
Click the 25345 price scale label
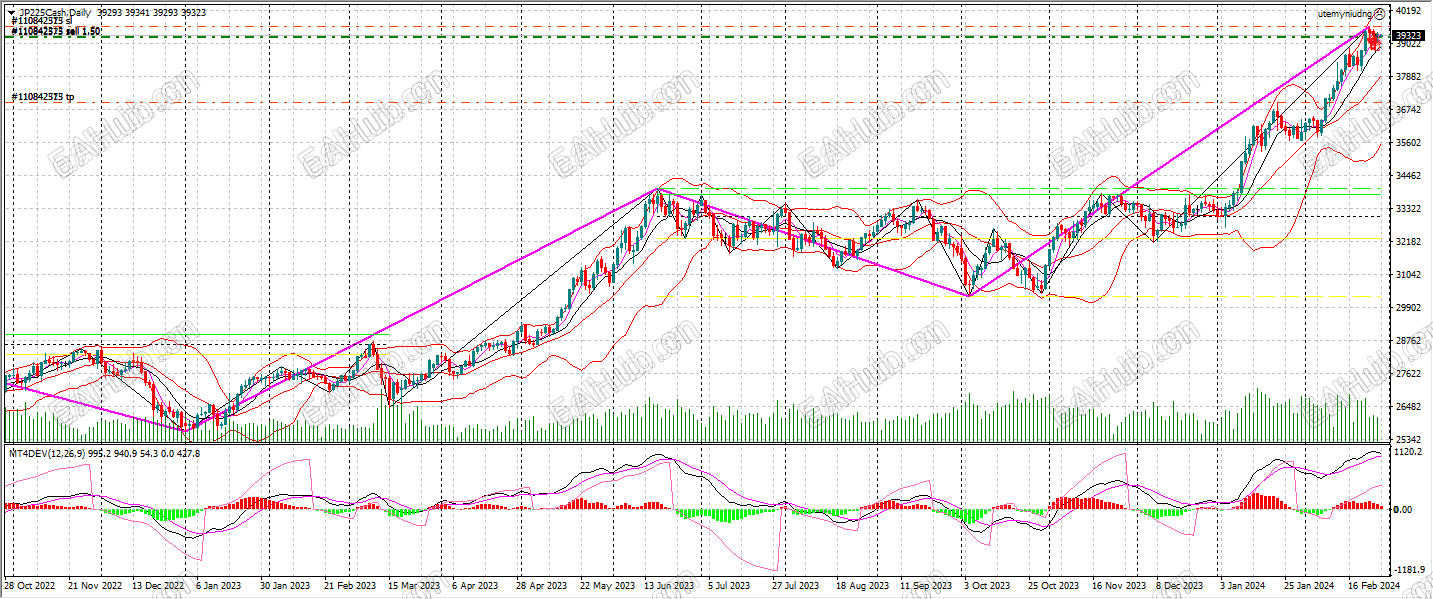tap(1408, 440)
